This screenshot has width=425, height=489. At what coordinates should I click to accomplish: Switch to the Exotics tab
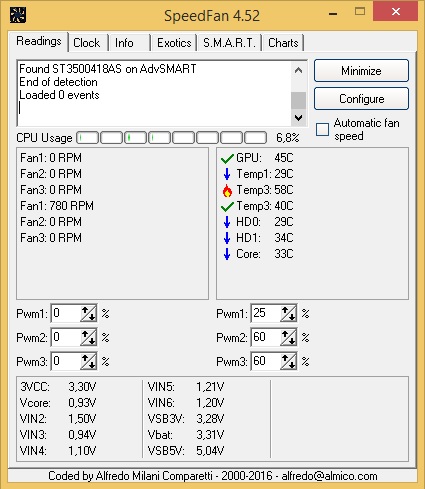point(174,43)
